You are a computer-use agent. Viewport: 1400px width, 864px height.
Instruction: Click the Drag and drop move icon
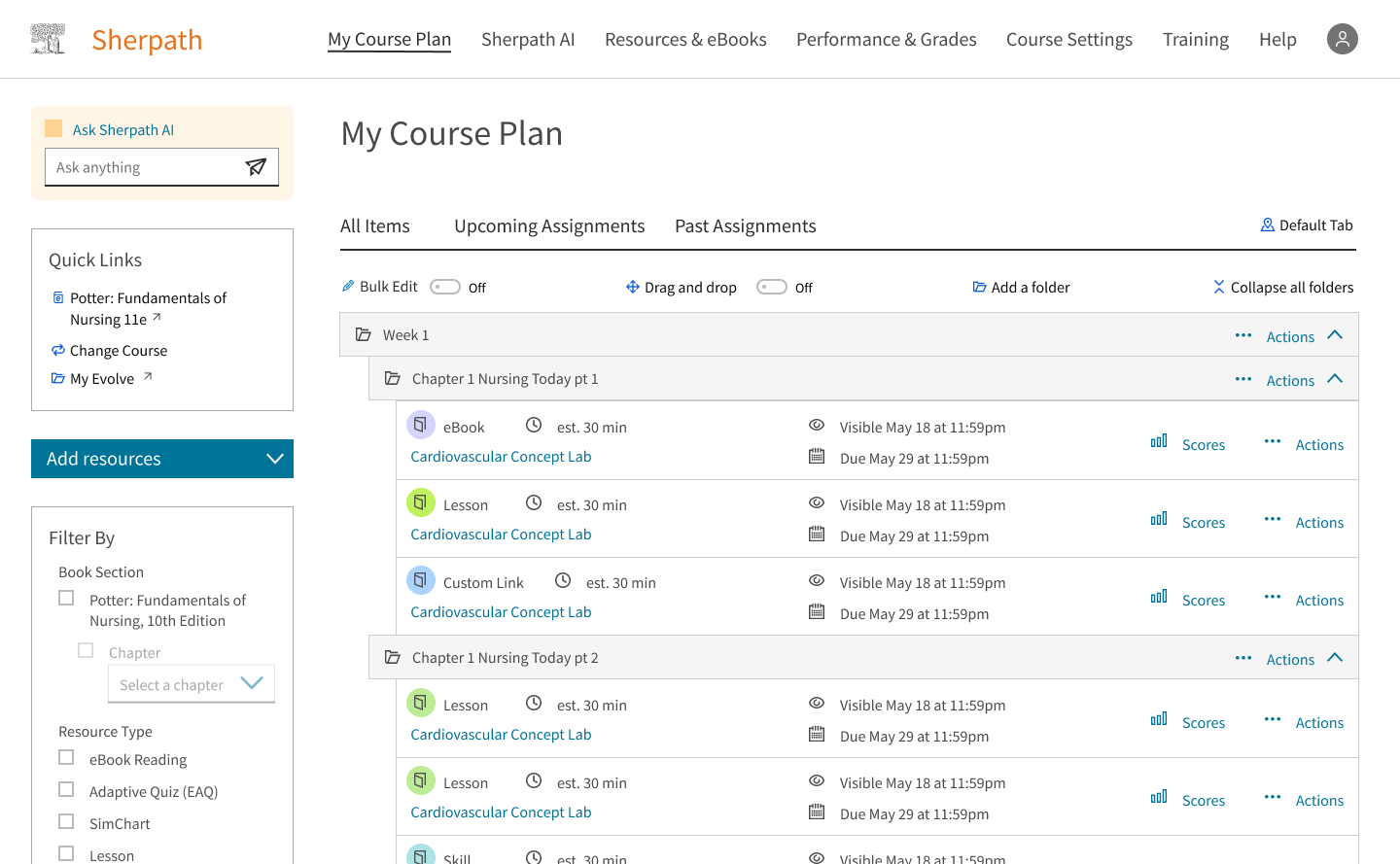pyautogui.click(x=633, y=287)
